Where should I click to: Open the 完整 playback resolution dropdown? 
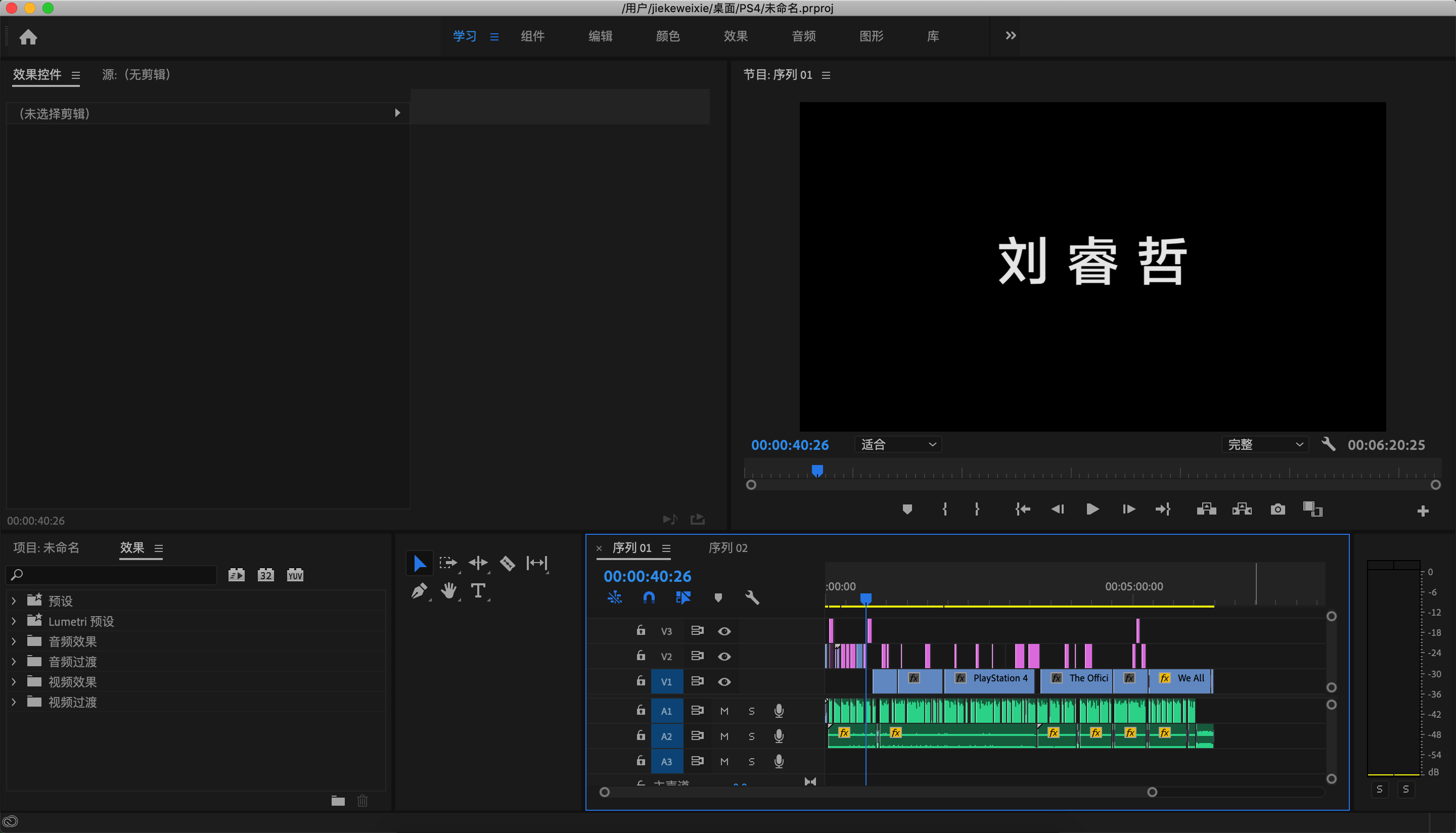(x=1265, y=444)
